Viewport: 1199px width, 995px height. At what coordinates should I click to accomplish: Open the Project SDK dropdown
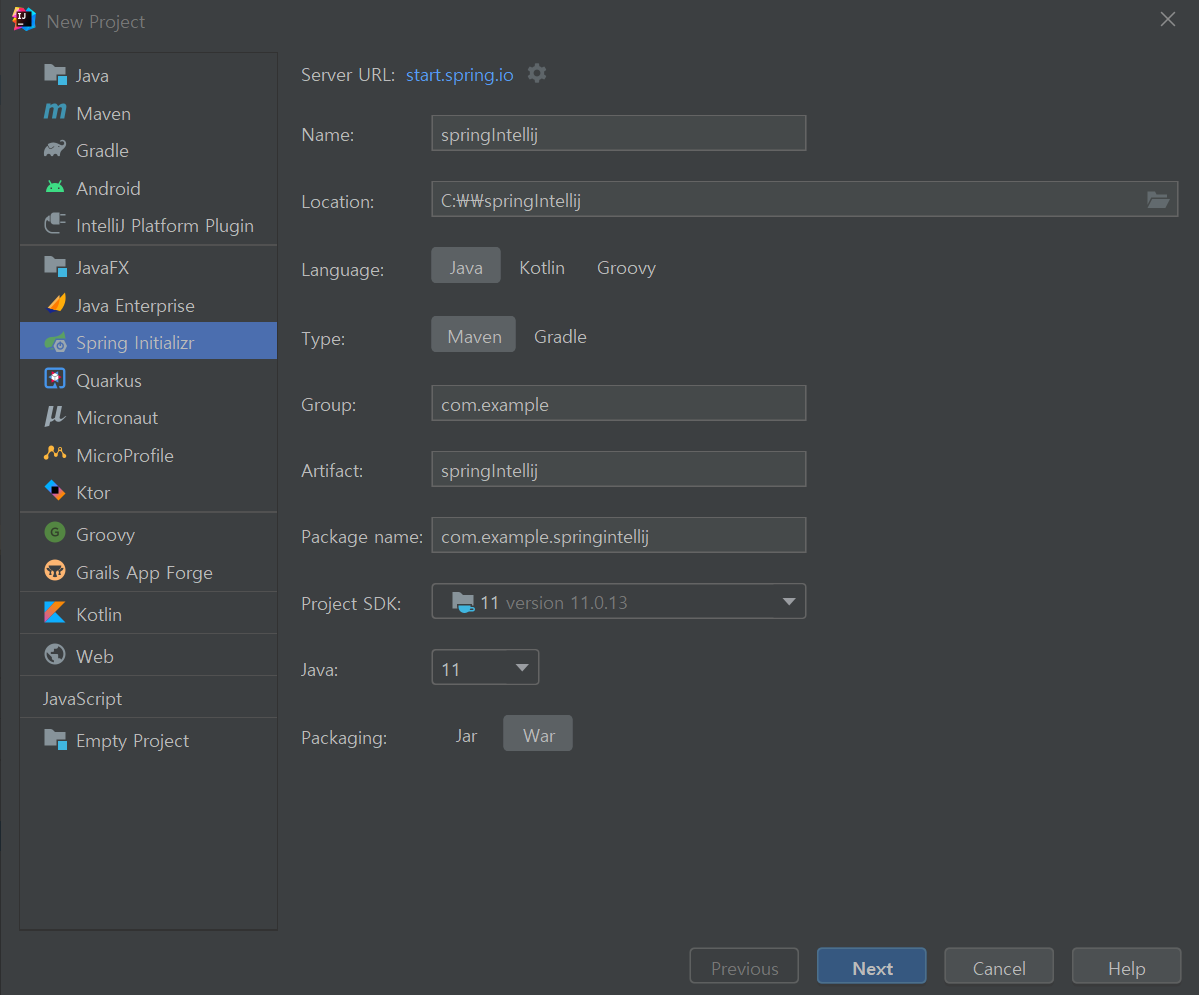point(619,602)
